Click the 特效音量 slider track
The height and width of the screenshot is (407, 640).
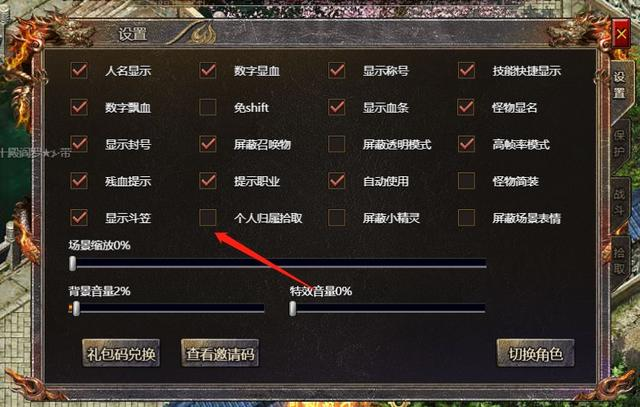[x=388, y=309]
